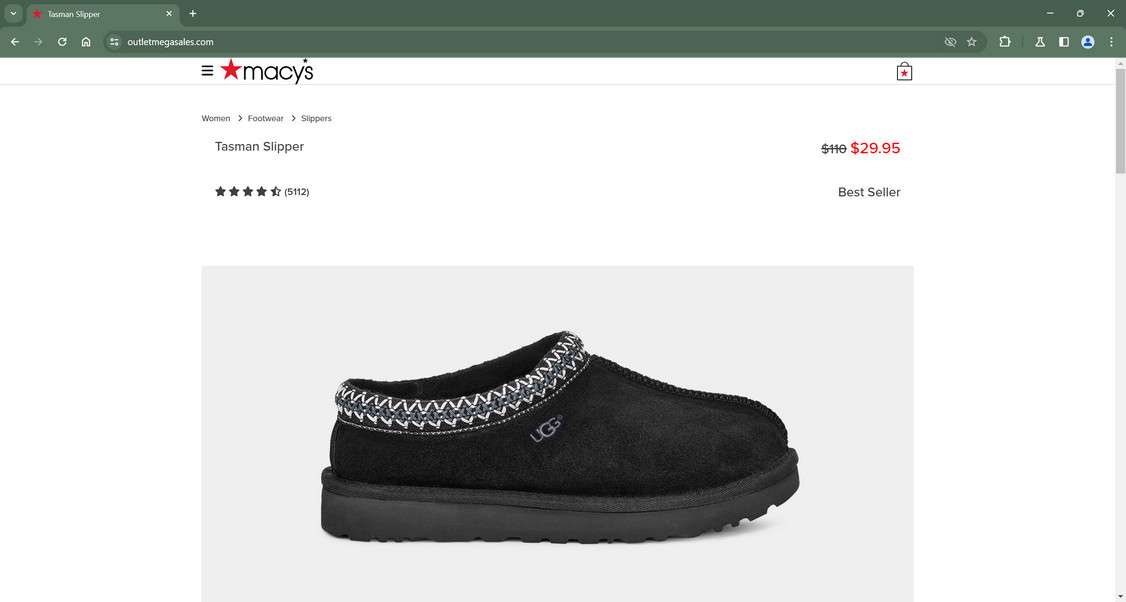The image size is (1126, 602).
Task: Open a new tab with plus button
Action: pyautogui.click(x=192, y=14)
